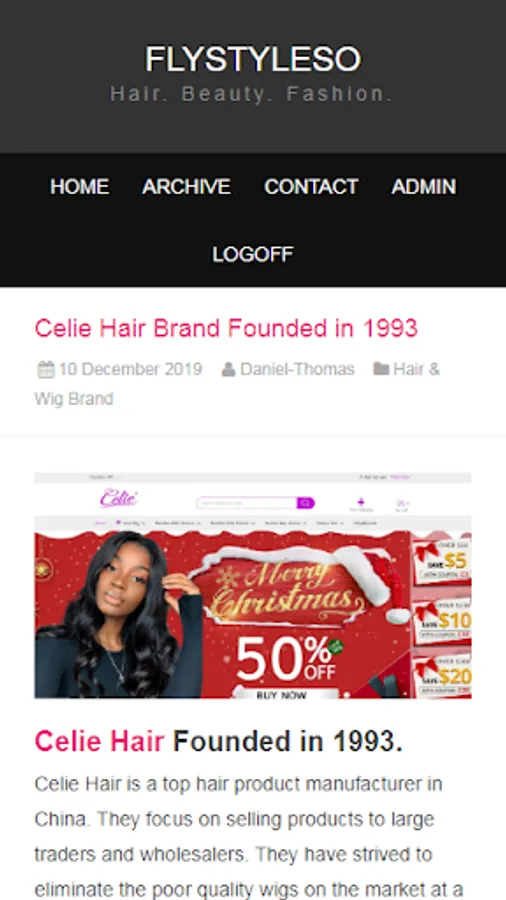The width and height of the screenshot is (506, 900).
Task: Open post titled Celie Hair Brand Founded in 1993
Action: click(226, 328)
